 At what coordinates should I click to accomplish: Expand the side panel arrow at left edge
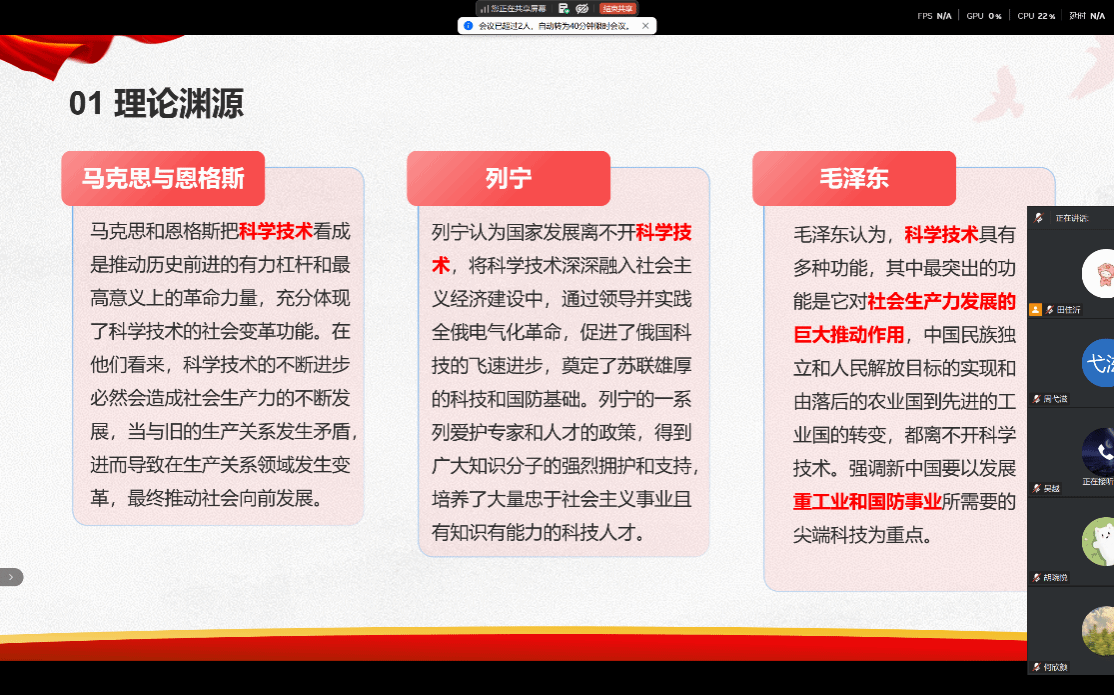11,577
